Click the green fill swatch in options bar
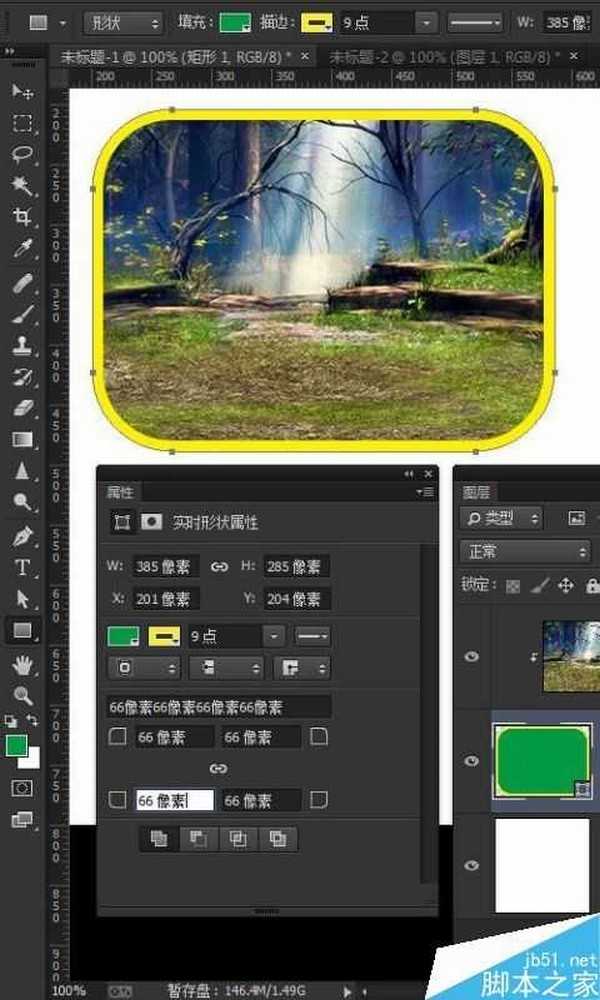Viewport: 600px width, 1000px height. (x=237, y=22)
